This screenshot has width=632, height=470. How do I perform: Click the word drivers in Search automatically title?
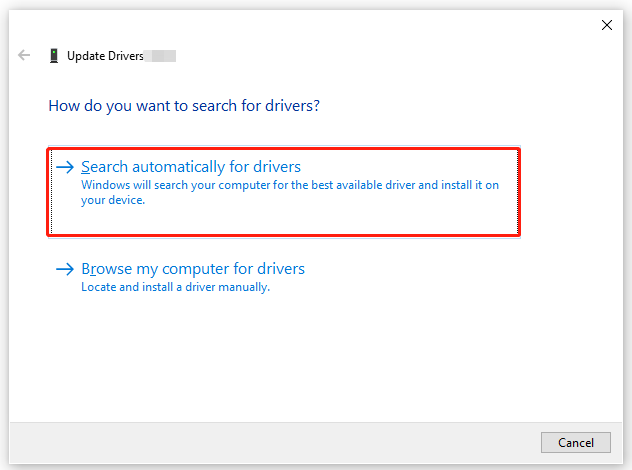pyautogui.click(x=276, y=167)
